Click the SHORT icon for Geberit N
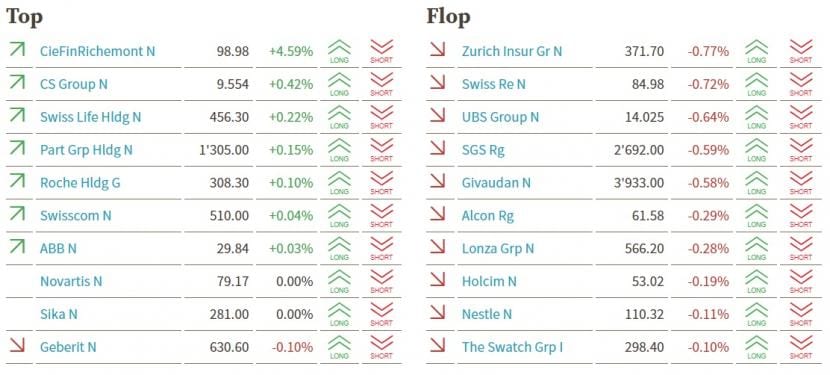 382,347
